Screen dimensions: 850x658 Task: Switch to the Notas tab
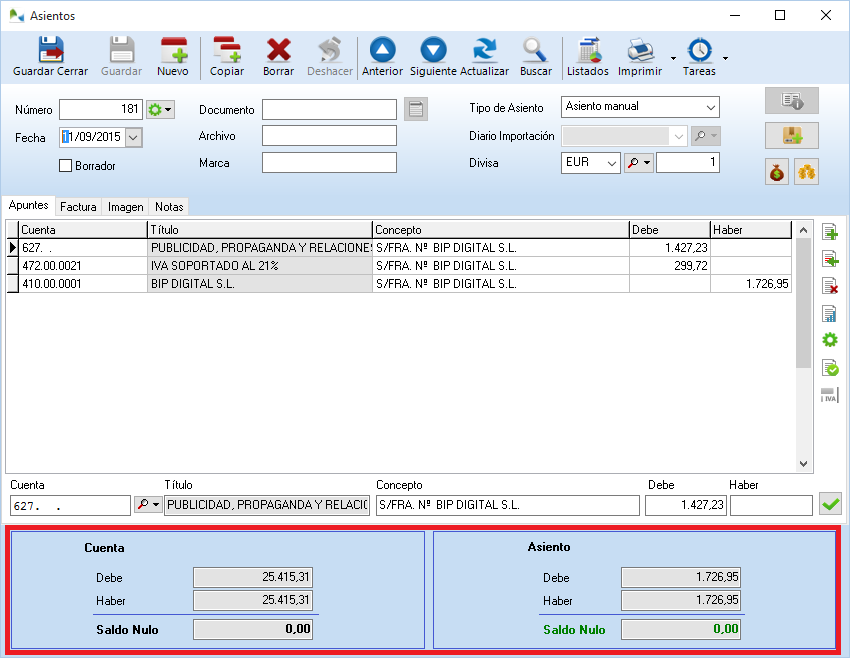tap(169, 207)
